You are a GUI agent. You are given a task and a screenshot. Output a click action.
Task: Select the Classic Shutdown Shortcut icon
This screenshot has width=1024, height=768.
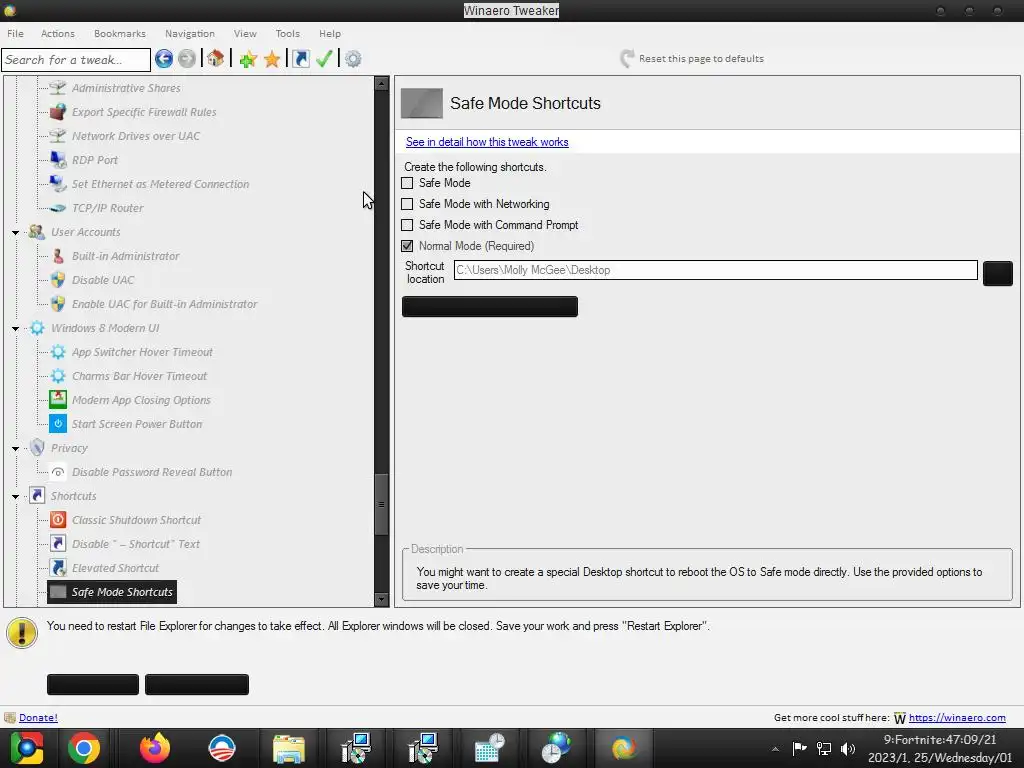pos(58,520)
